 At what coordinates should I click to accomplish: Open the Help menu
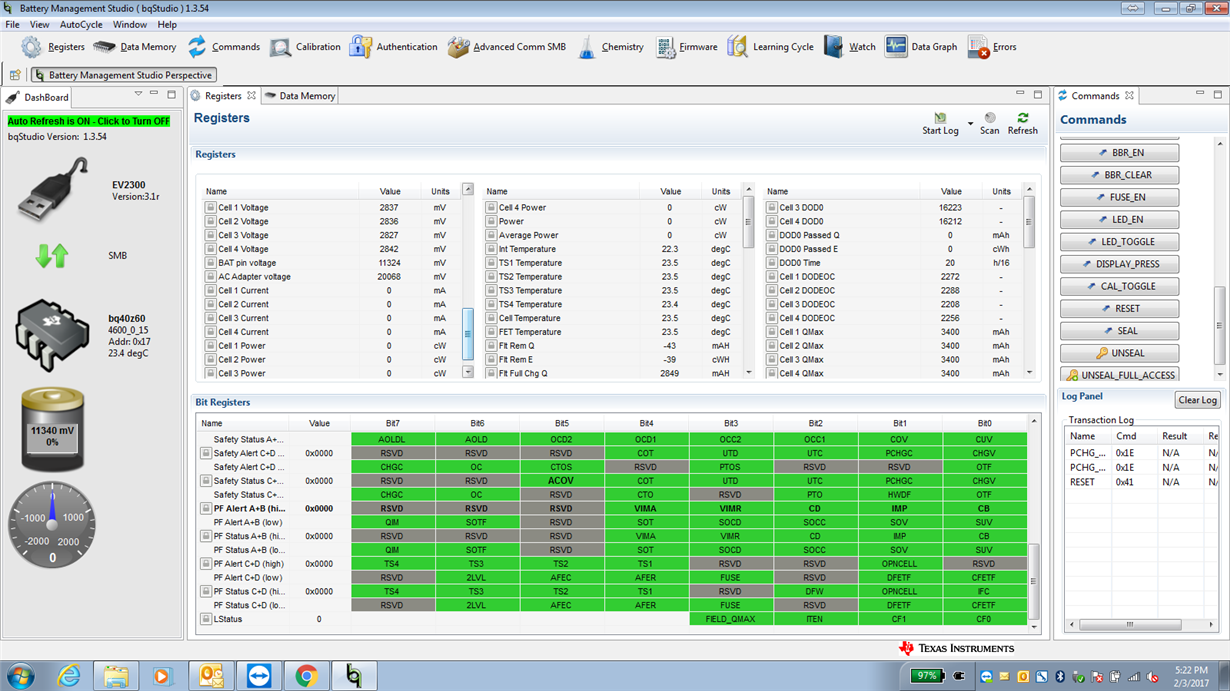click(x=167, y=24)
